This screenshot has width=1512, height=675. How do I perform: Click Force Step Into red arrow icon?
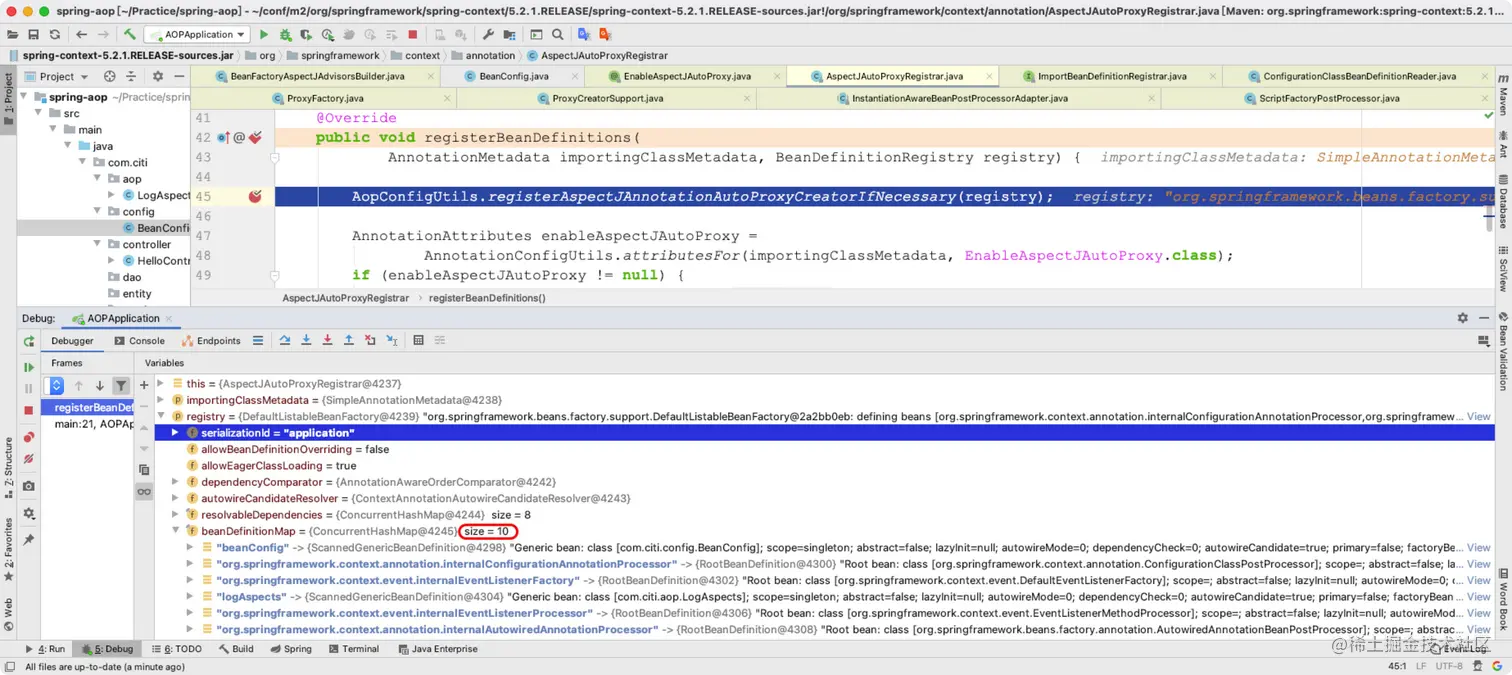click(x=327, y=340)
